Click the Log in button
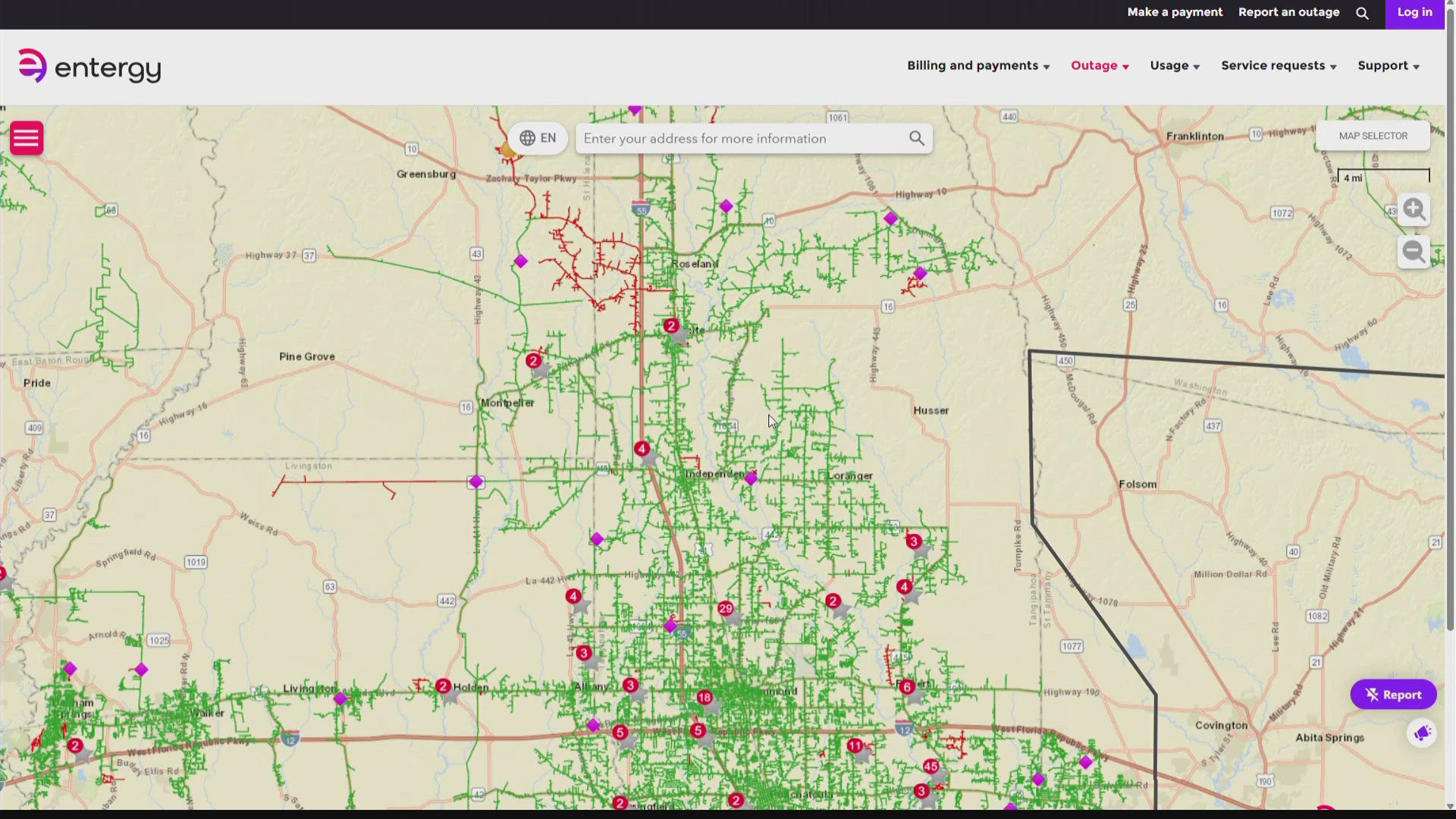The height and width of the screenshot is (819, 1456). click(x=1414, y=13)
